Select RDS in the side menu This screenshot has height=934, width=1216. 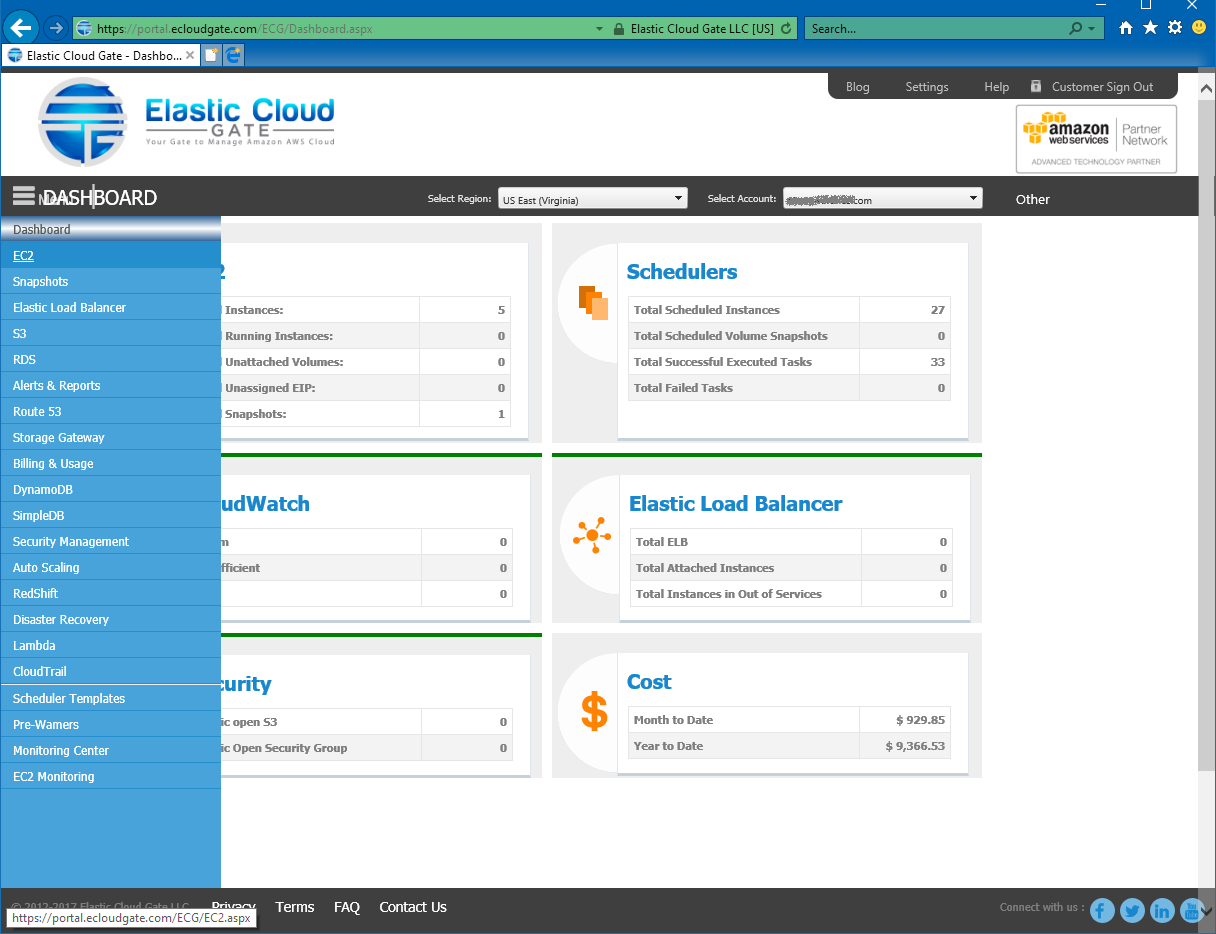[110, 359]
